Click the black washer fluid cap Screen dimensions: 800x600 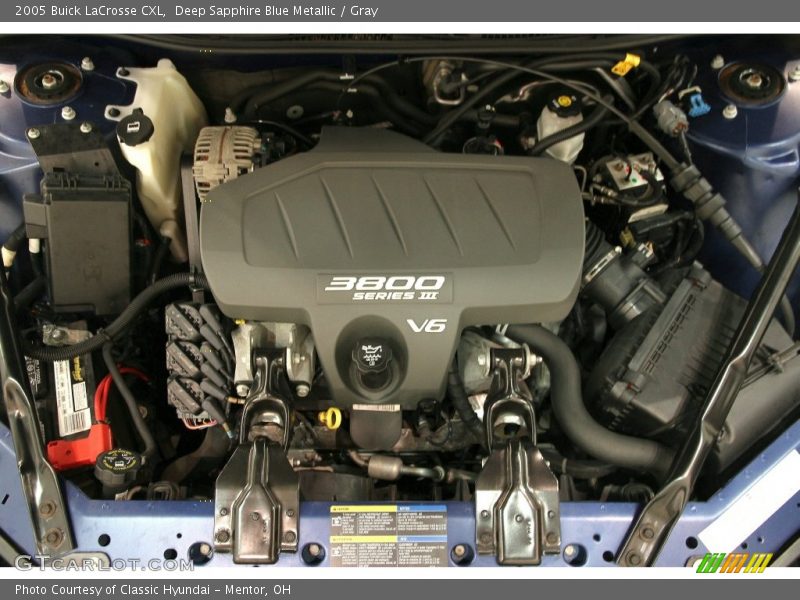135,127
